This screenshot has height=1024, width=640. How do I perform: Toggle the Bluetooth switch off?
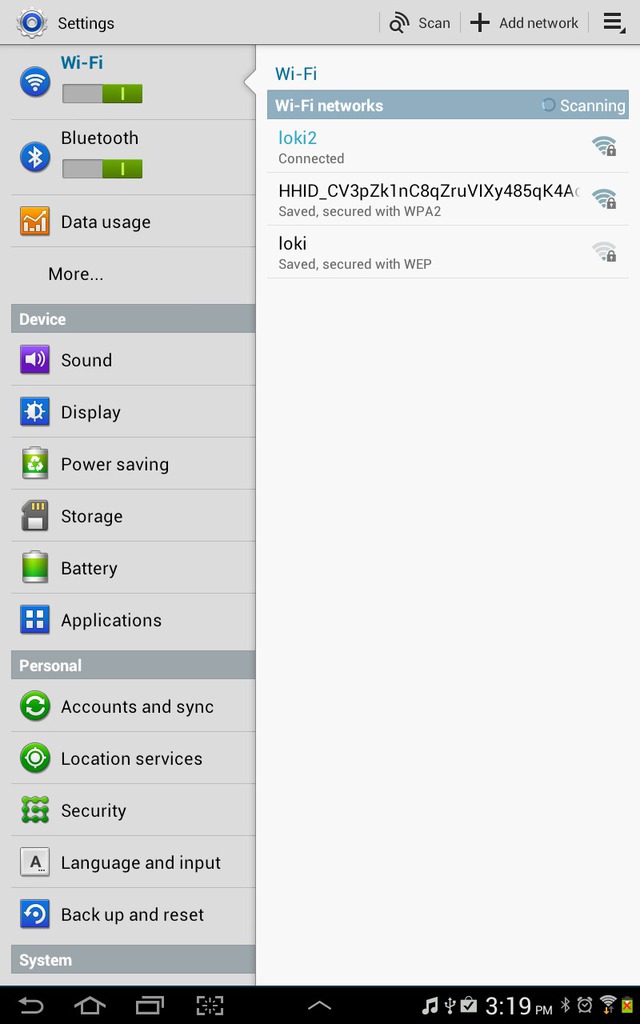point(103,169)
